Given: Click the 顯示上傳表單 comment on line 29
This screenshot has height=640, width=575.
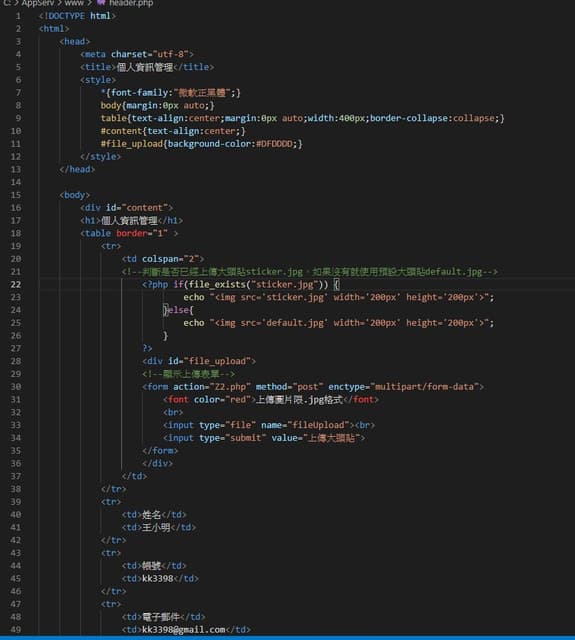Looking at the screenshot, I should click(x=189, y=374).
